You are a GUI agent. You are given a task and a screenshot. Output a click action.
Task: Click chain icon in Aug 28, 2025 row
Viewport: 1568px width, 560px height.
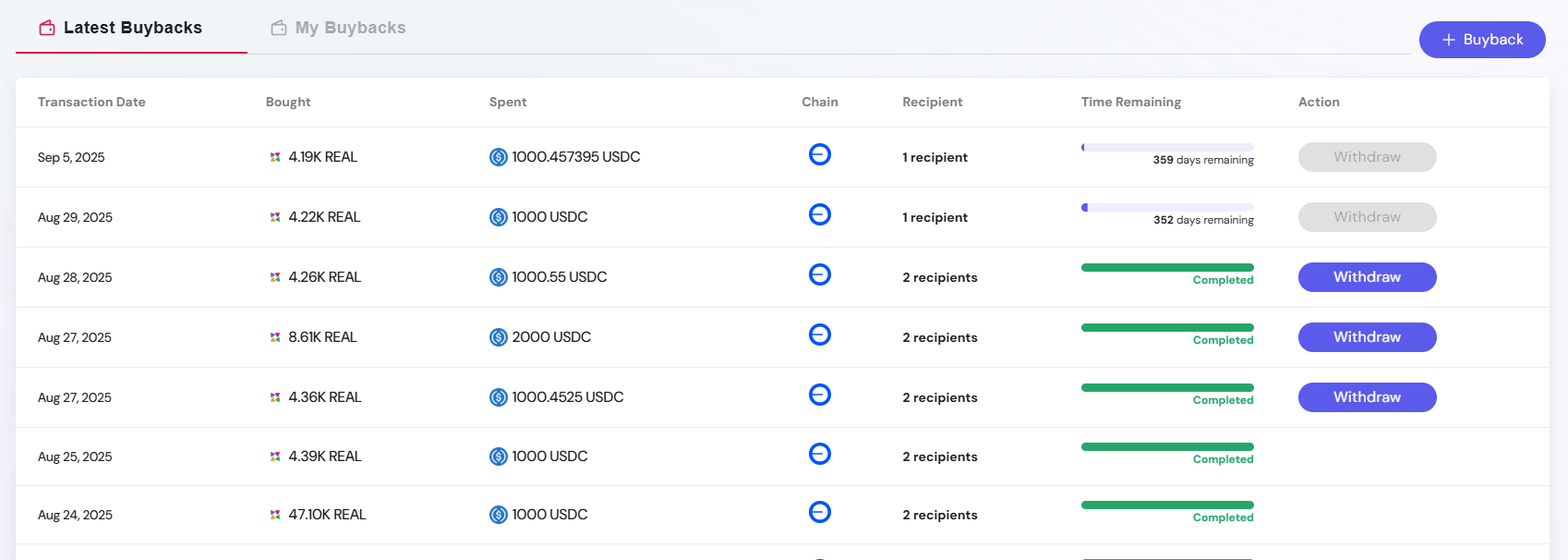pyautogui.click(x=819, y=274)
